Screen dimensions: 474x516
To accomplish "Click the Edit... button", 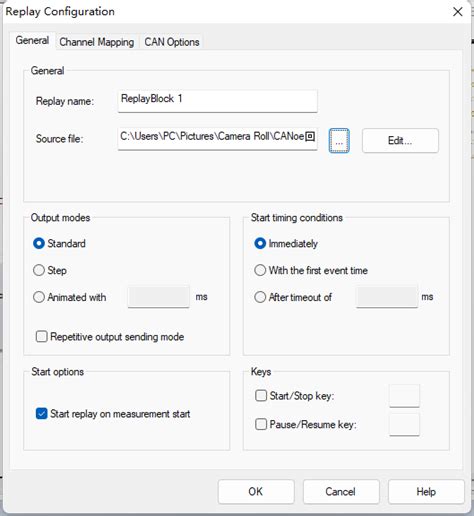I will [x=400, y=141].
